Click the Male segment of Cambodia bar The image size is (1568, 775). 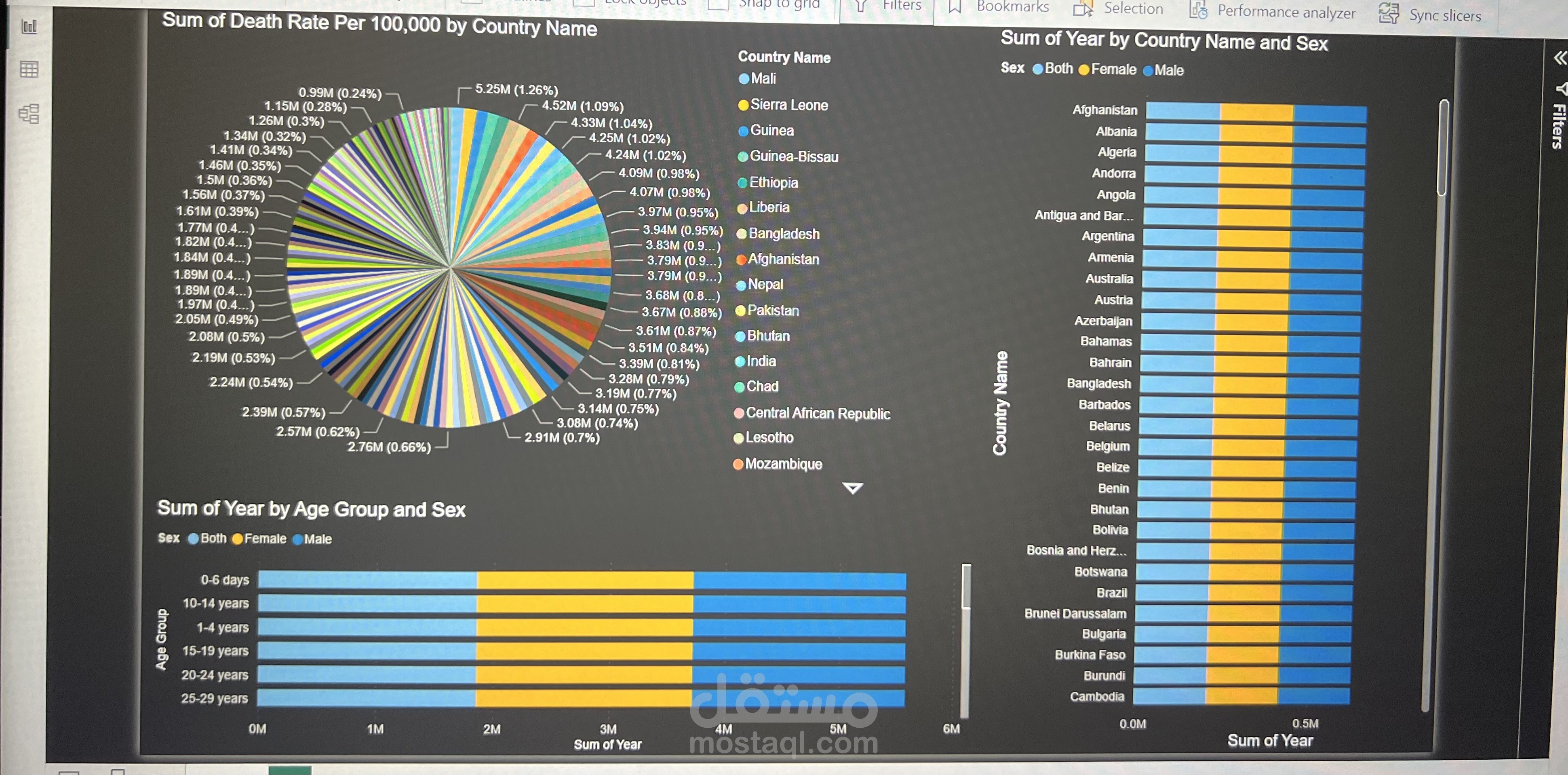1313,695
